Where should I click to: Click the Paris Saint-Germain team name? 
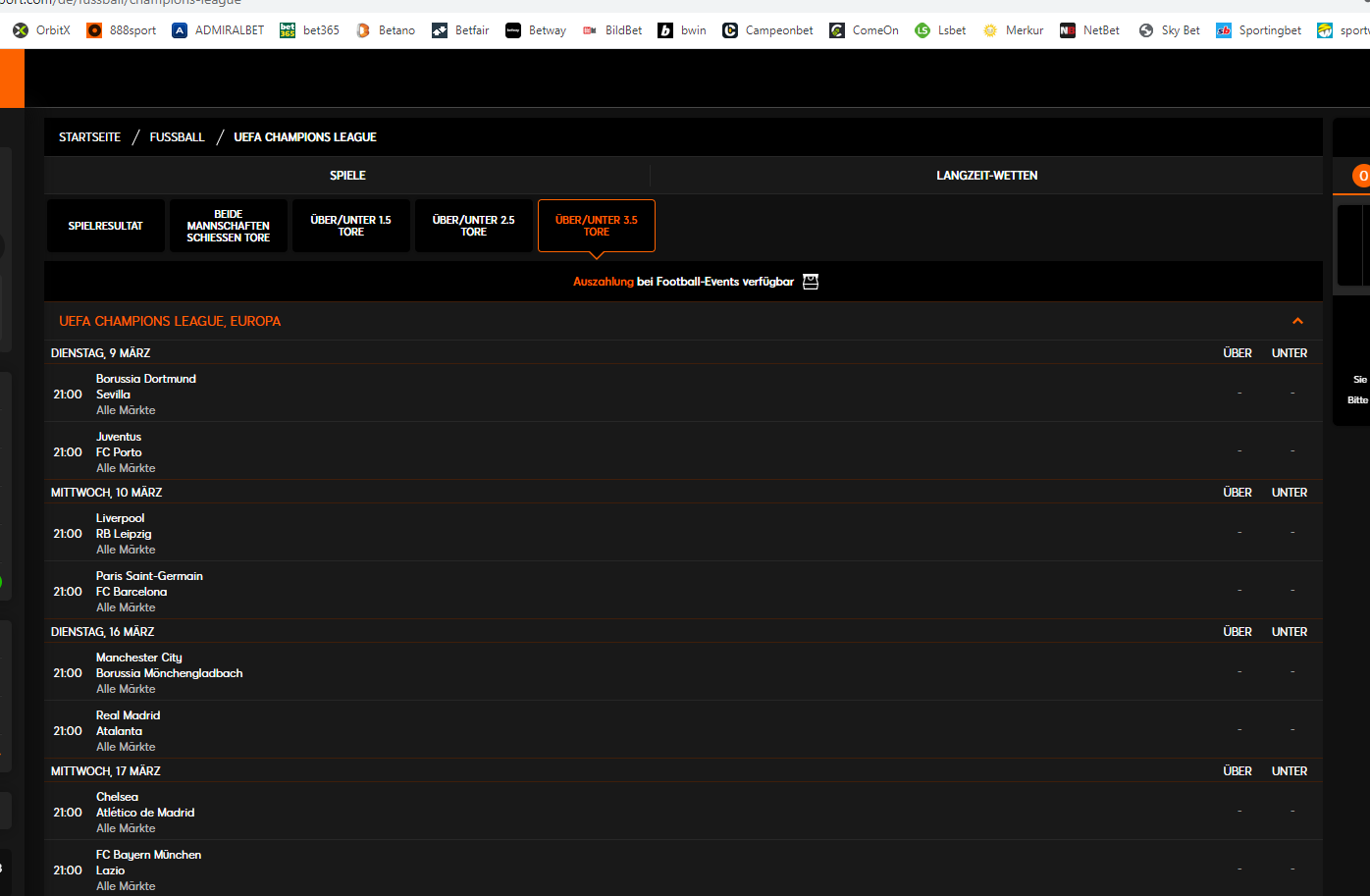click(x=149, y=576)
